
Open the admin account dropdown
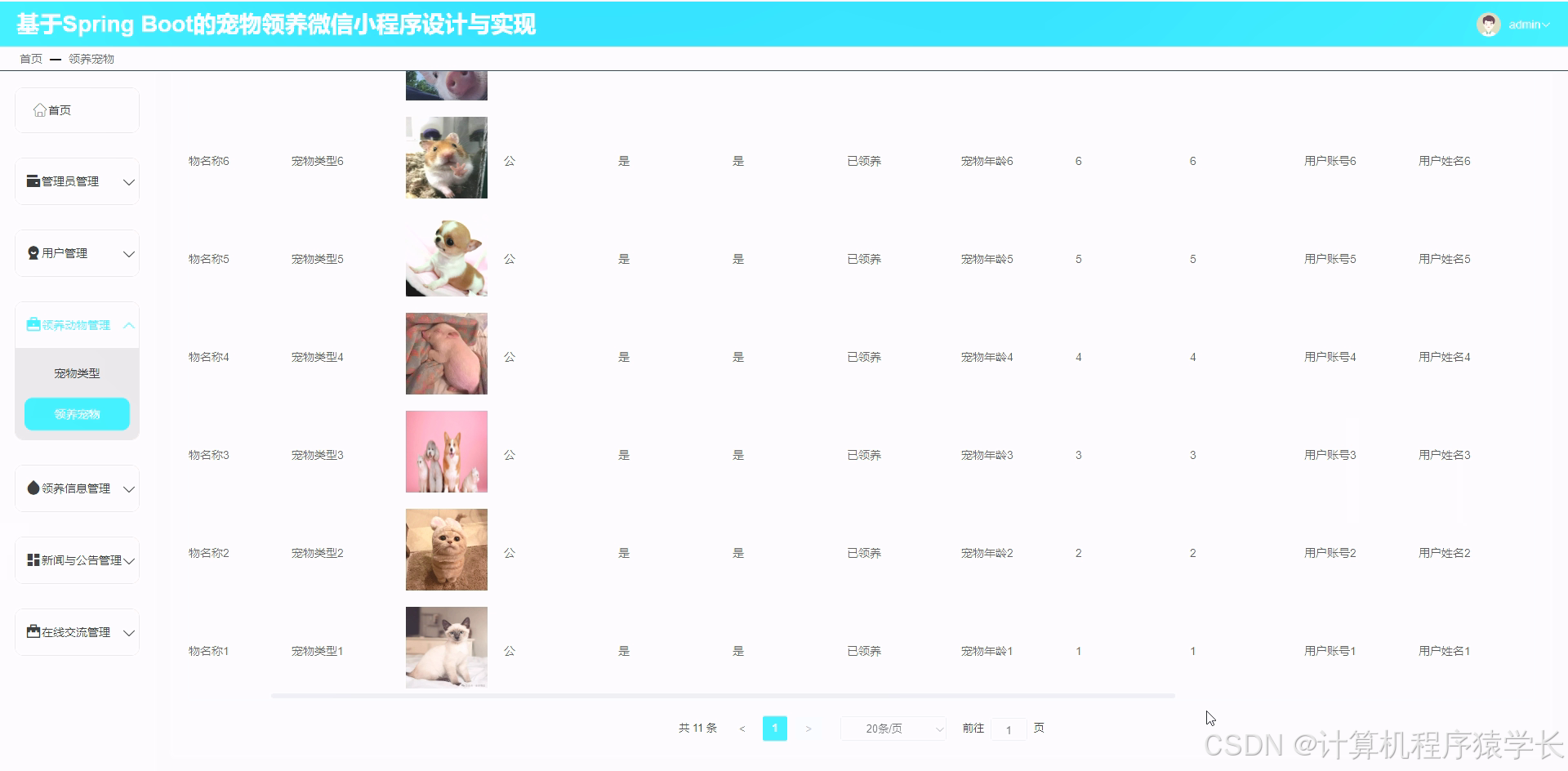pyautogui.click(x=1526, y=24)
